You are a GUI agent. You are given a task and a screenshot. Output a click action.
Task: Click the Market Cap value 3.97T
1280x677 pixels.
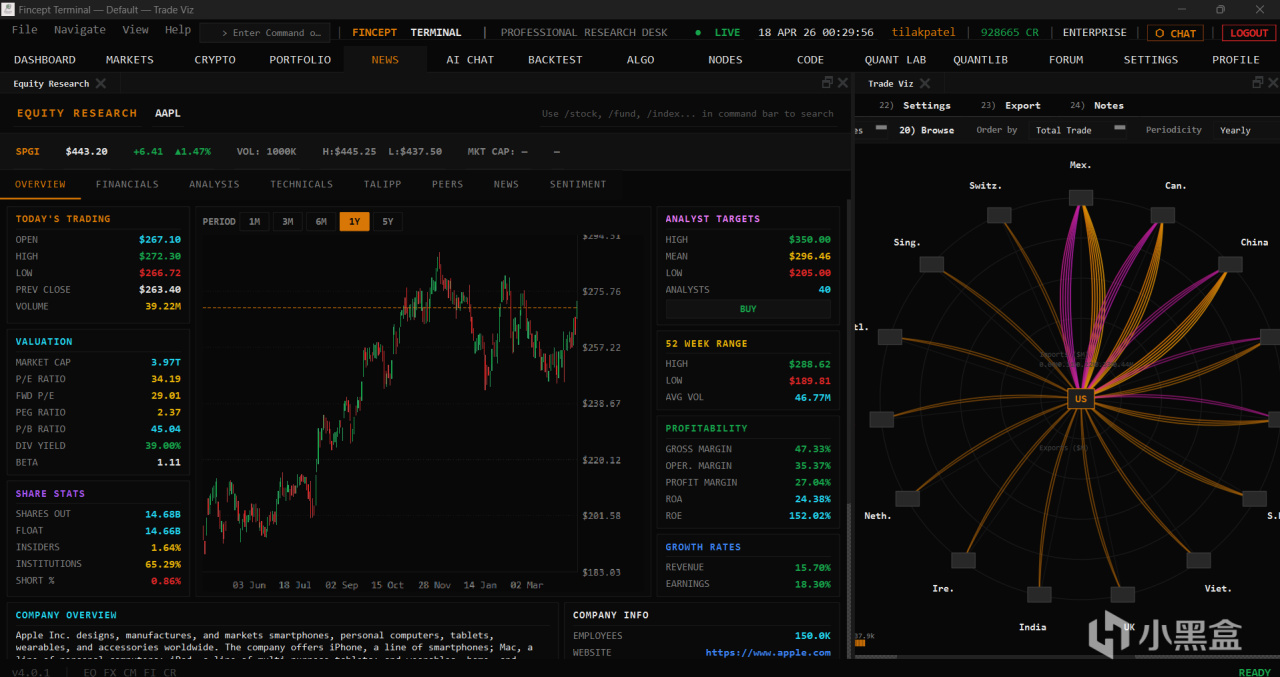pyautogui.click(x=166, y=362)
